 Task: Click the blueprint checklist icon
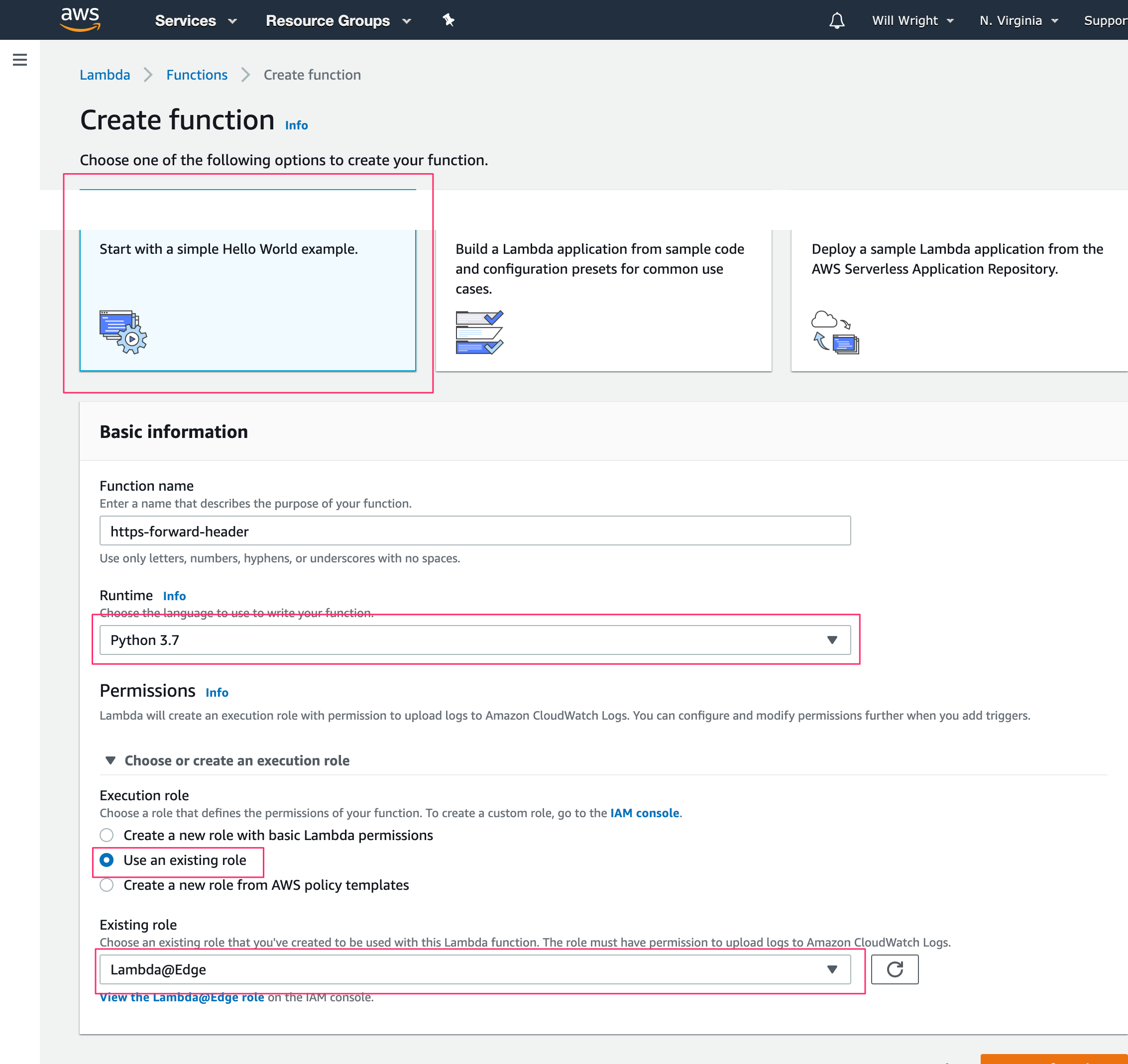[479, 332]
